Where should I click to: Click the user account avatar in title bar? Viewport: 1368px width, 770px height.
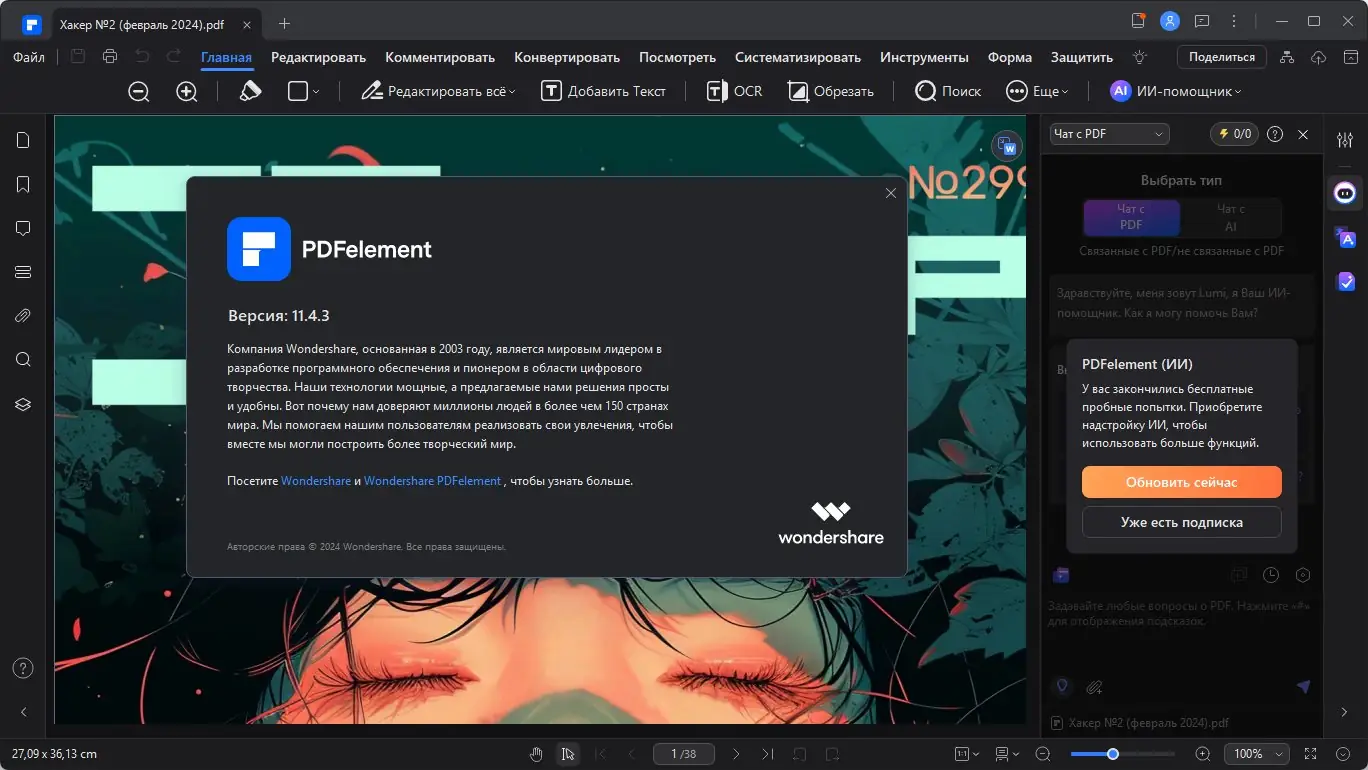[1170, 21]
